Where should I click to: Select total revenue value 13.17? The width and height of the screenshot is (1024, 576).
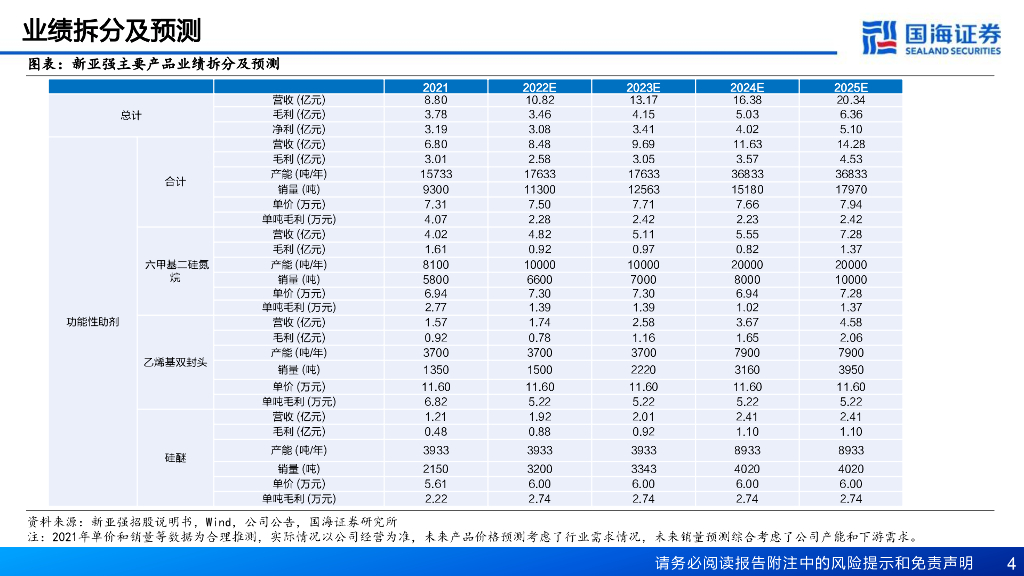(643, 100)
